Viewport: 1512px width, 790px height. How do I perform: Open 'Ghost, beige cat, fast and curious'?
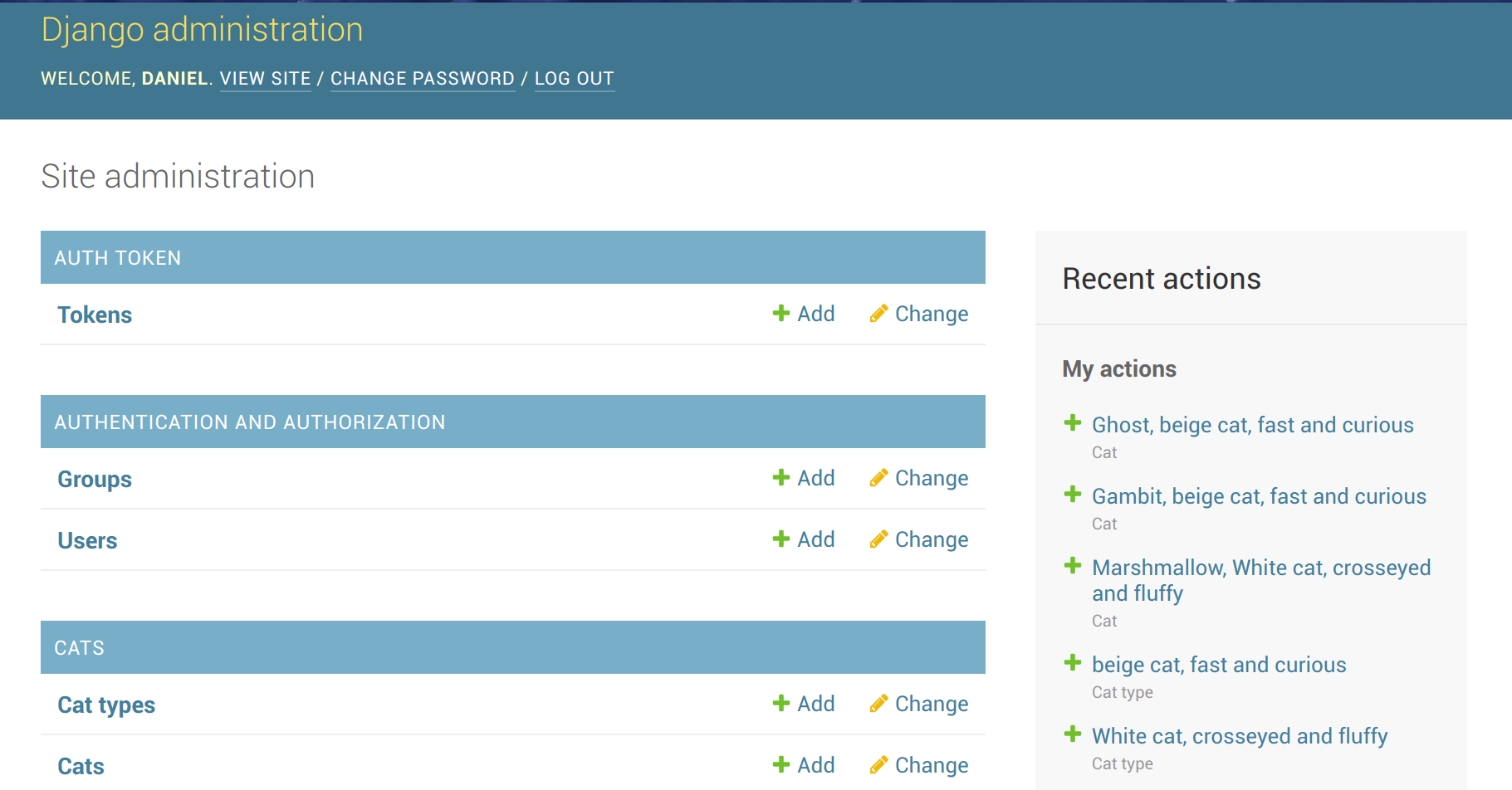coord(1253,425)
